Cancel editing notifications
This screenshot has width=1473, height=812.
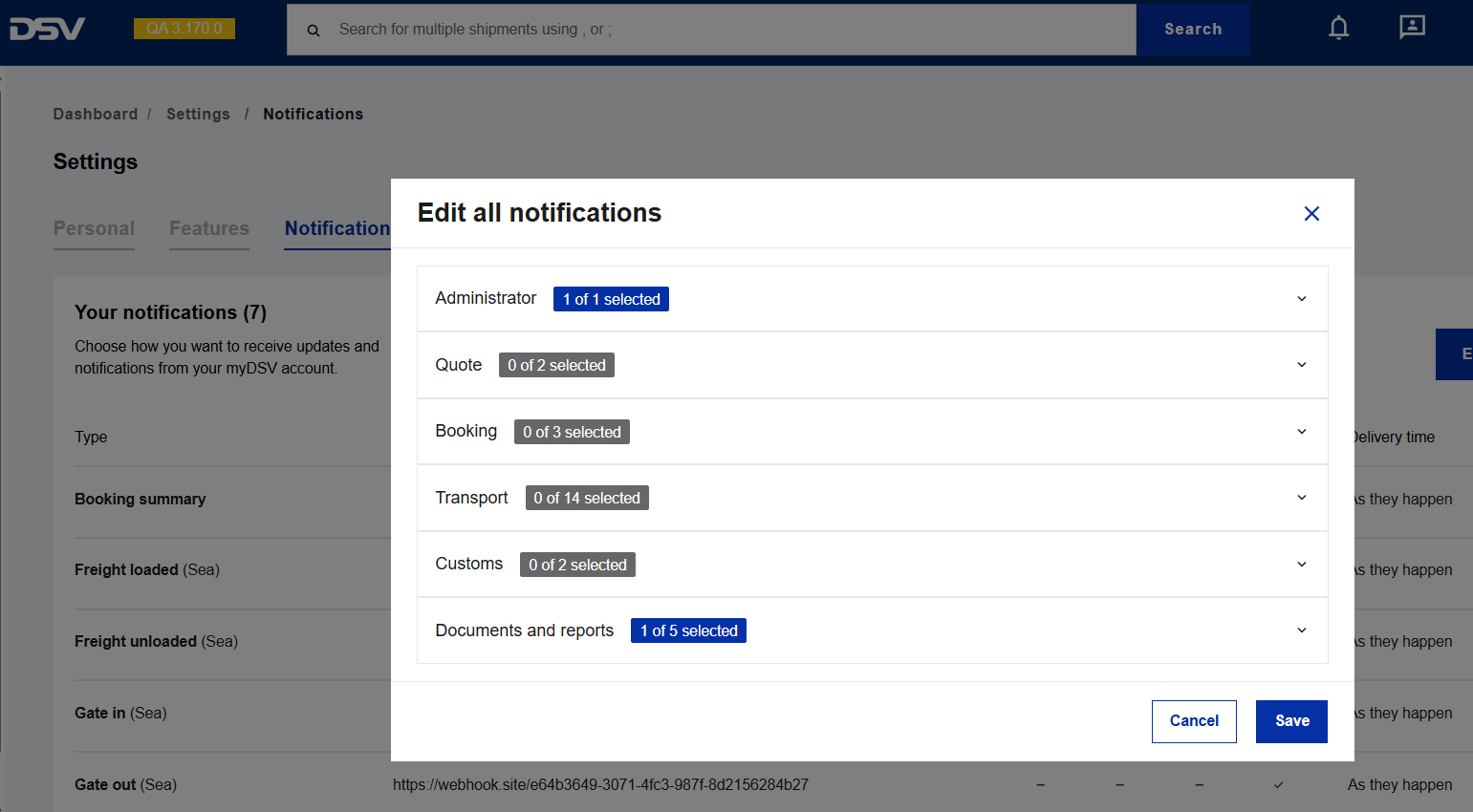(1193, 721)
